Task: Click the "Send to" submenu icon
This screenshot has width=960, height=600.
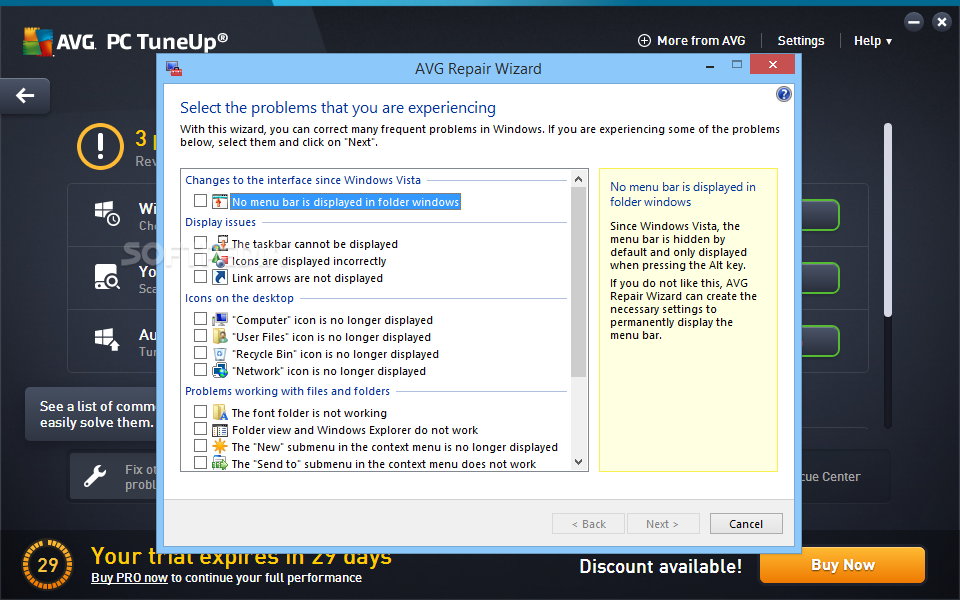Action: click(x=220, y=463)
